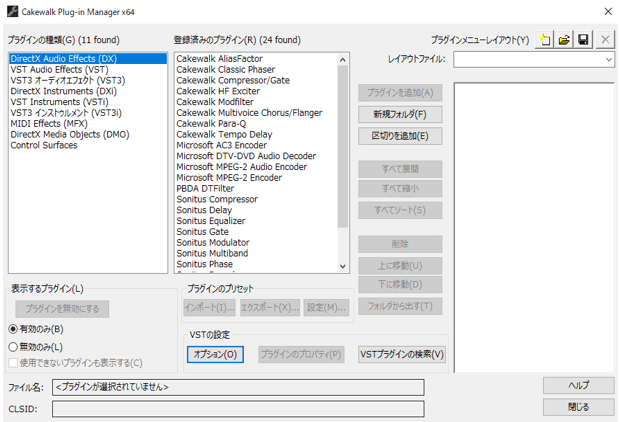Select VST3 インストゥルメント (VST3i) type

click(x=88, y=113)
